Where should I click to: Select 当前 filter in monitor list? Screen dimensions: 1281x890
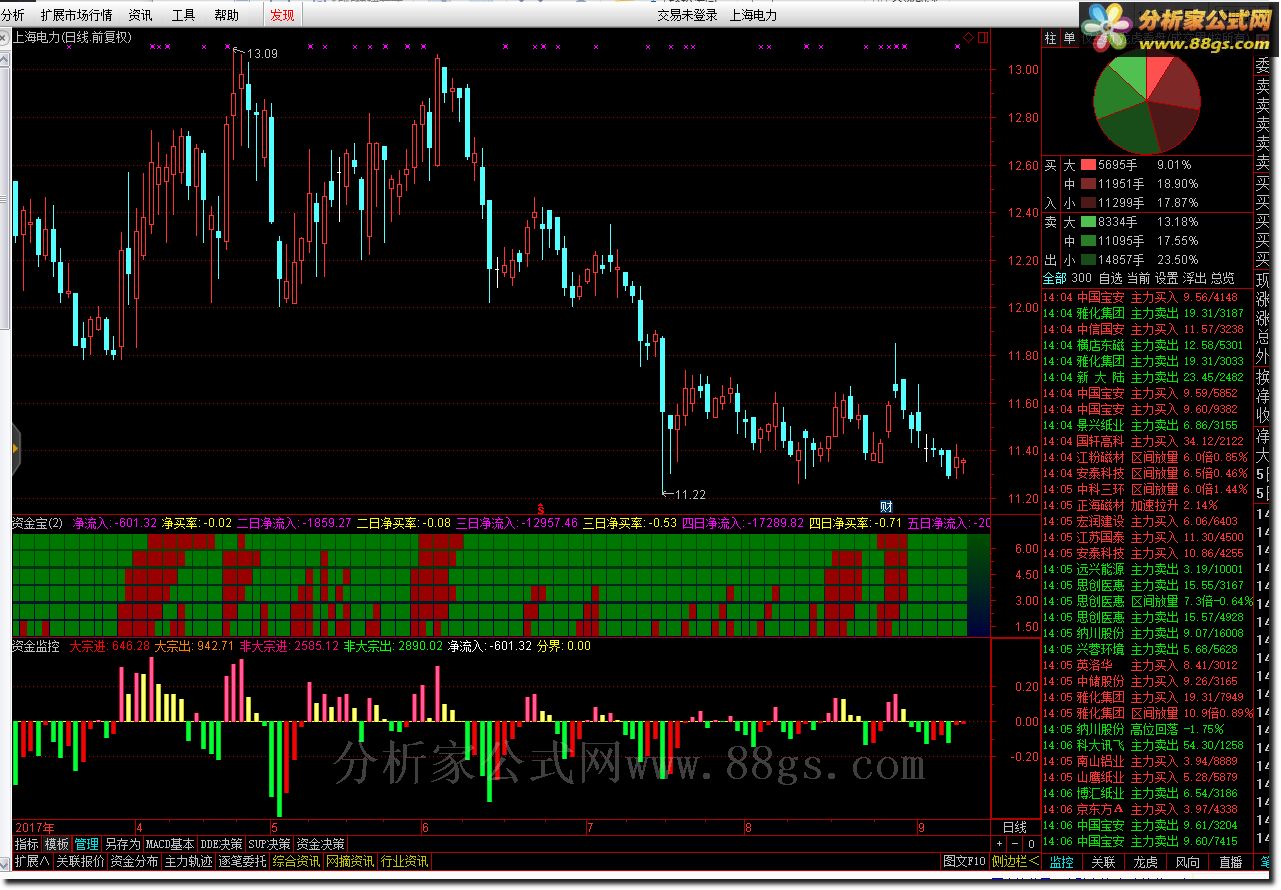coord(1138,278)
